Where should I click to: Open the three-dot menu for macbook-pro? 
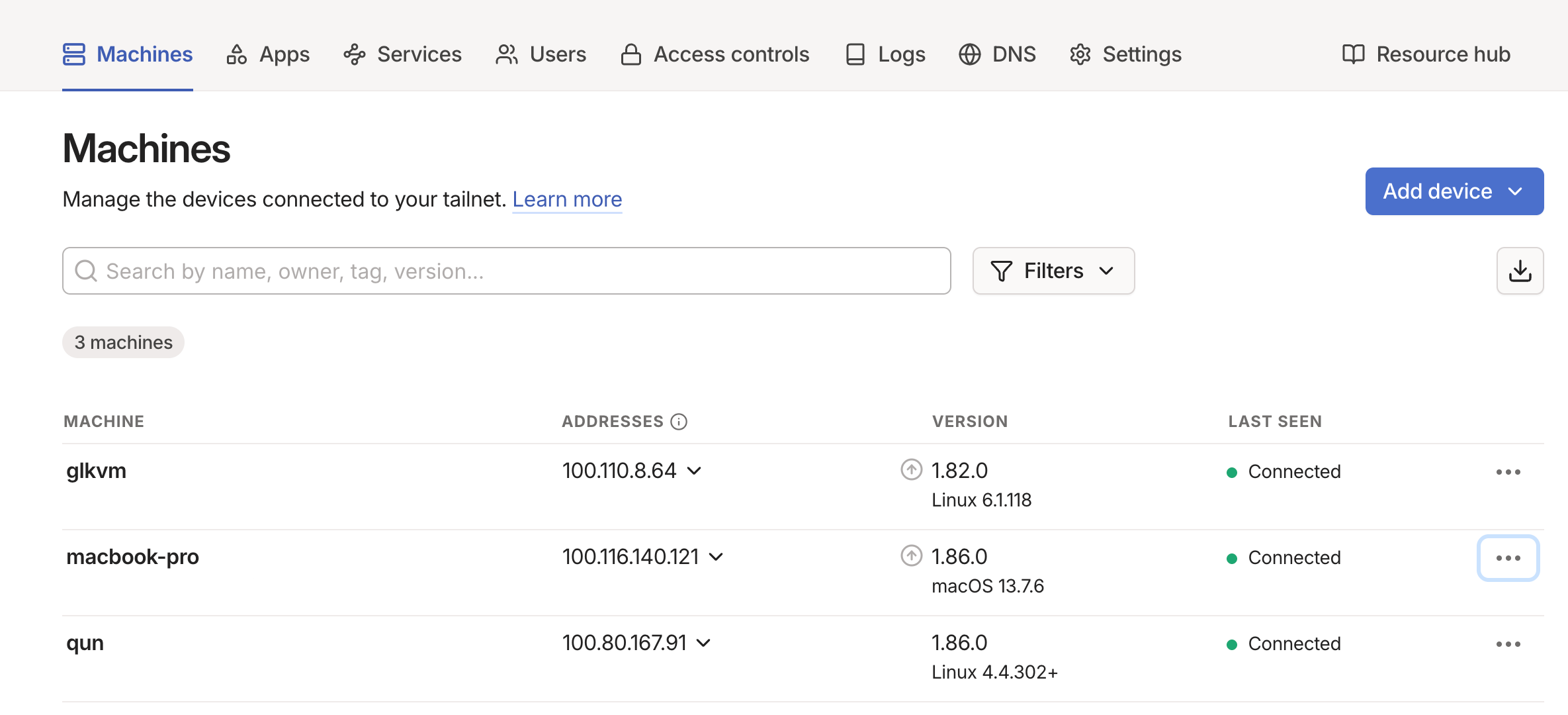pos(1508,558)
